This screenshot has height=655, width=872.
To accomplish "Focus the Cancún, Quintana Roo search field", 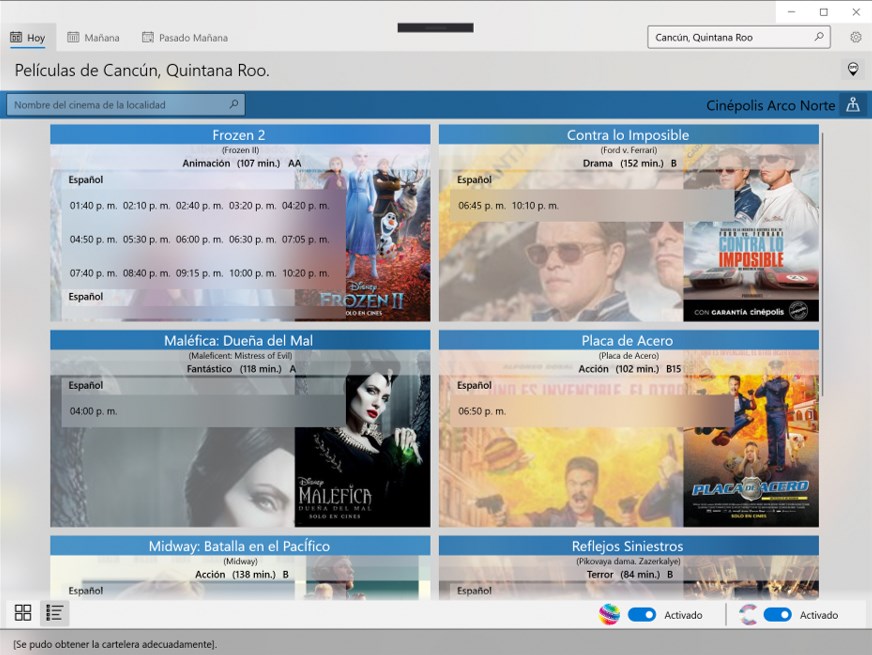I will pyautogui.click(x=739, y=37).
